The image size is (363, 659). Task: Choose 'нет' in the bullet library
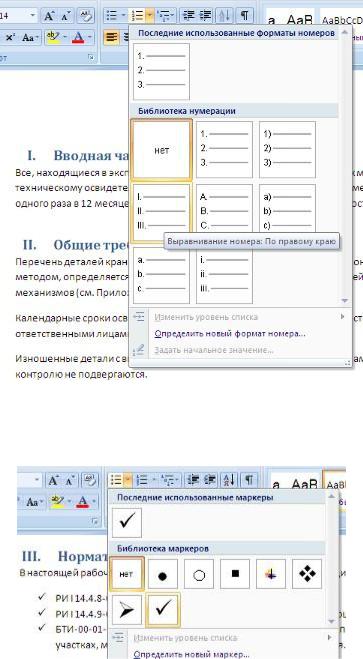pyautogui.click(x=127, y=574)
